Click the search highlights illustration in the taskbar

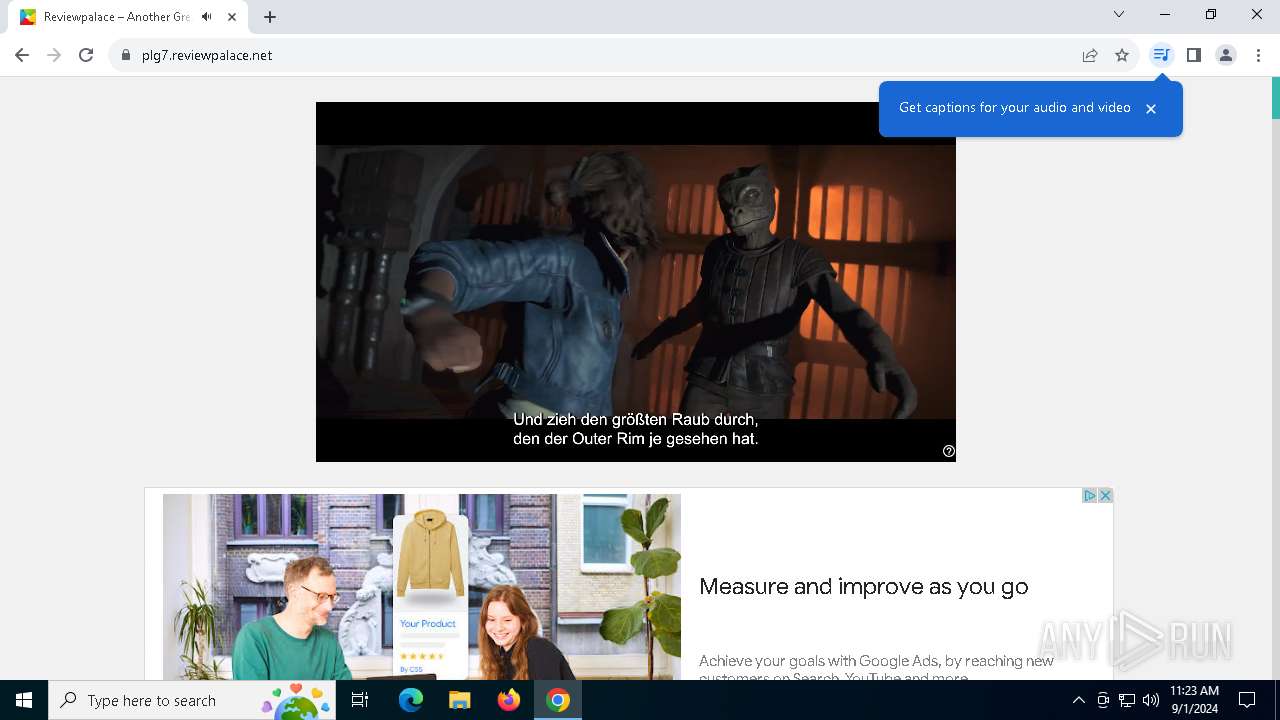[296, 701]
